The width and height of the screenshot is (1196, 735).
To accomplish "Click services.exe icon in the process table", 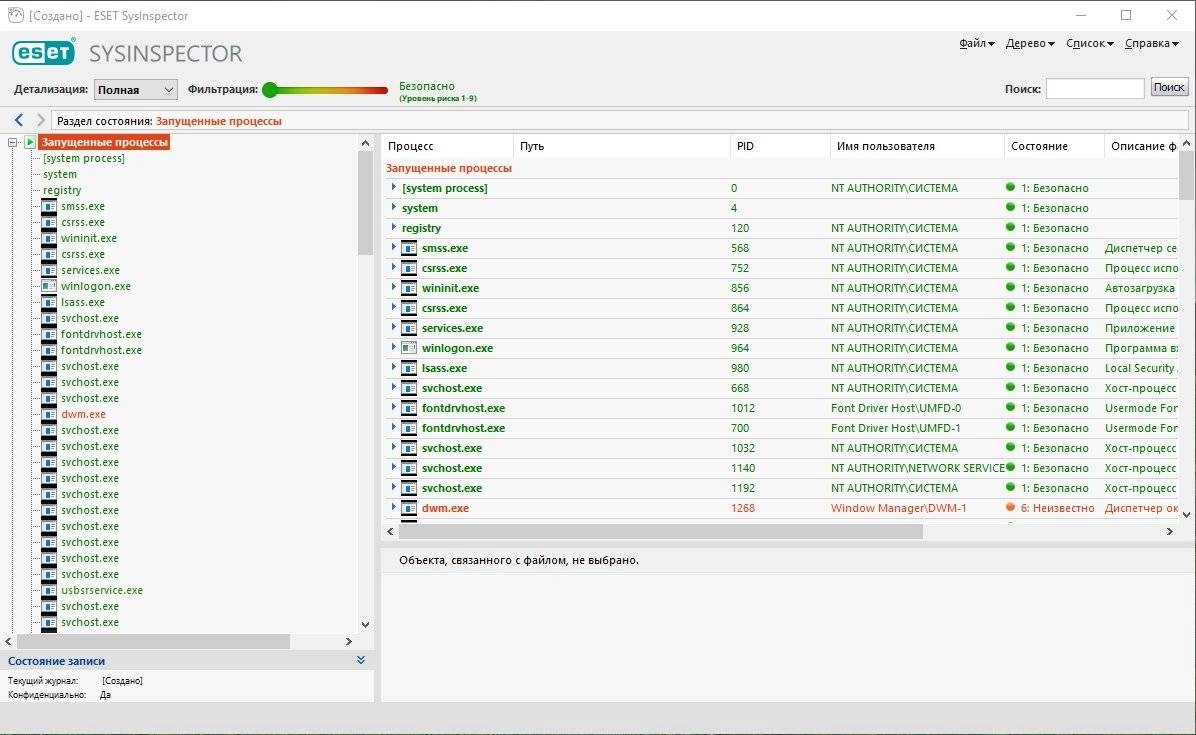I will (409, 328).
